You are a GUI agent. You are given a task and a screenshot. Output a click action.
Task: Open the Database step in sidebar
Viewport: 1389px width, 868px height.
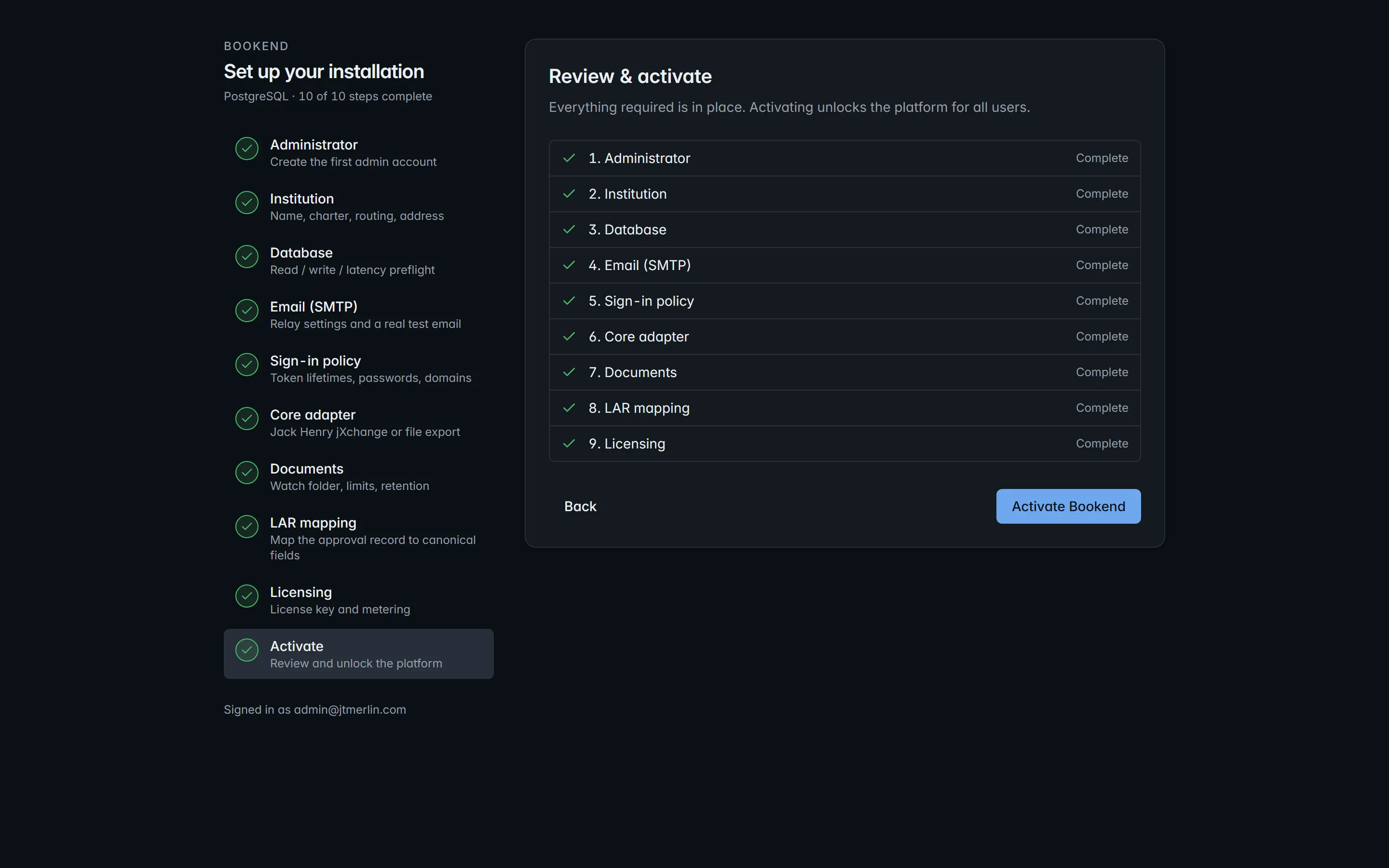point(359,260)
